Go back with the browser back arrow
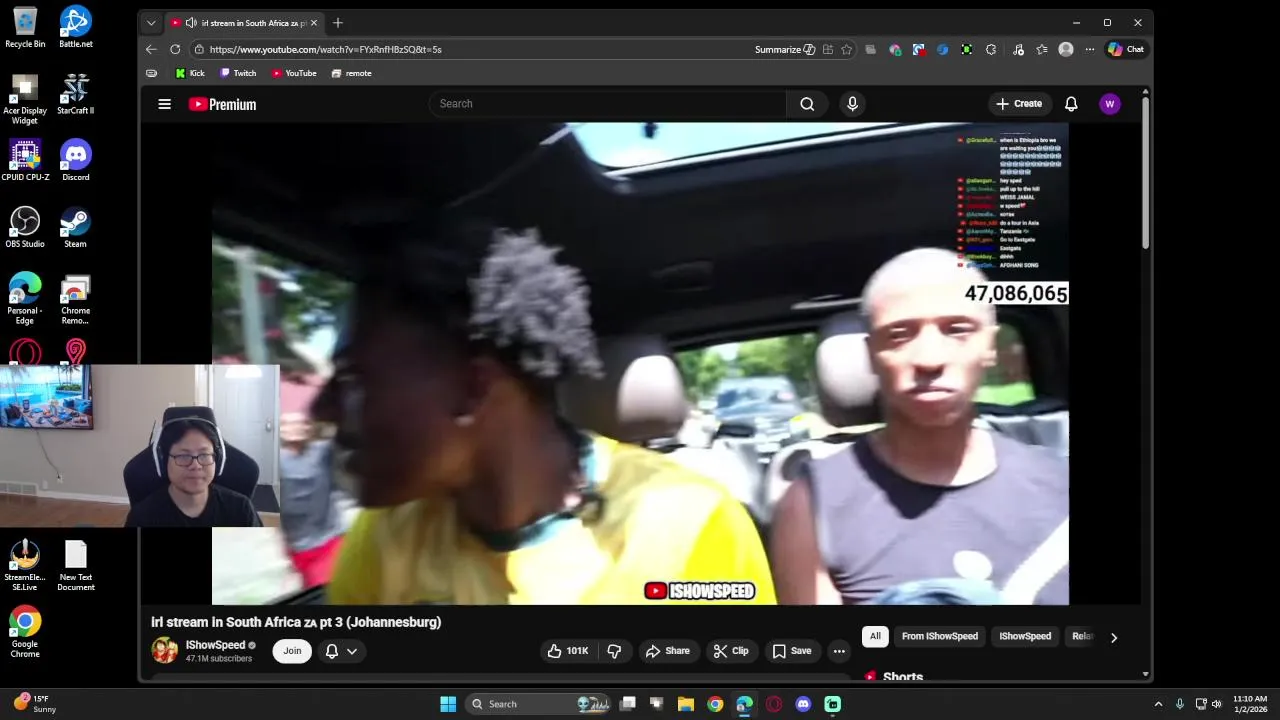The height and width of the screenshot is (720, 1280). tap(151, 49)
